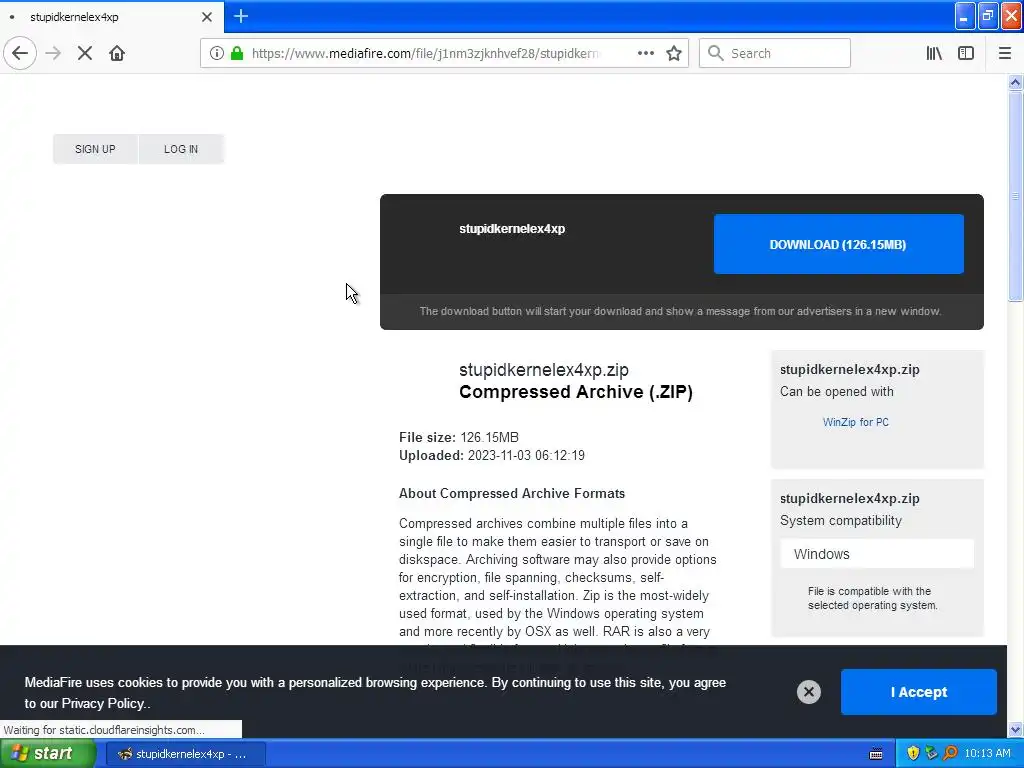Open the Windows compatibility dropdown
Image resolution: width=1024 pixels, height=768 pixels.
click(x=877, y=554)
